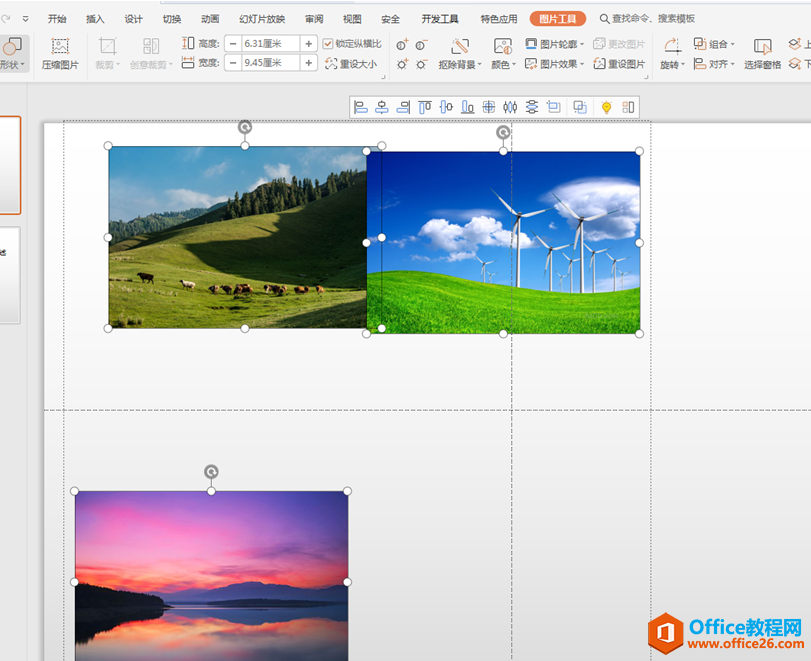Open the 组合 group dropdown

(714, 44)
